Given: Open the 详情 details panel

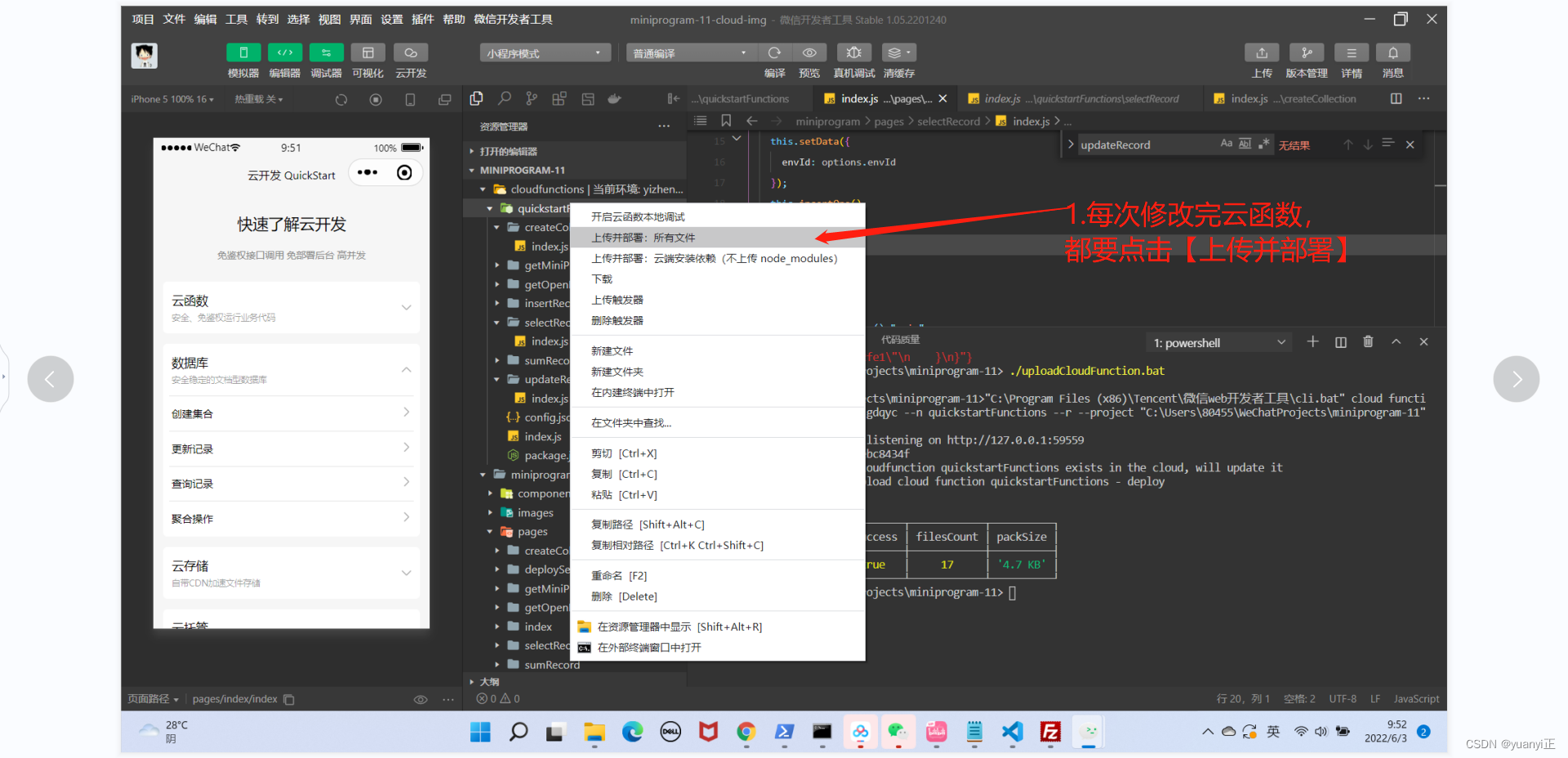Looking at the screenshot, I should (x=1352, y=53).
